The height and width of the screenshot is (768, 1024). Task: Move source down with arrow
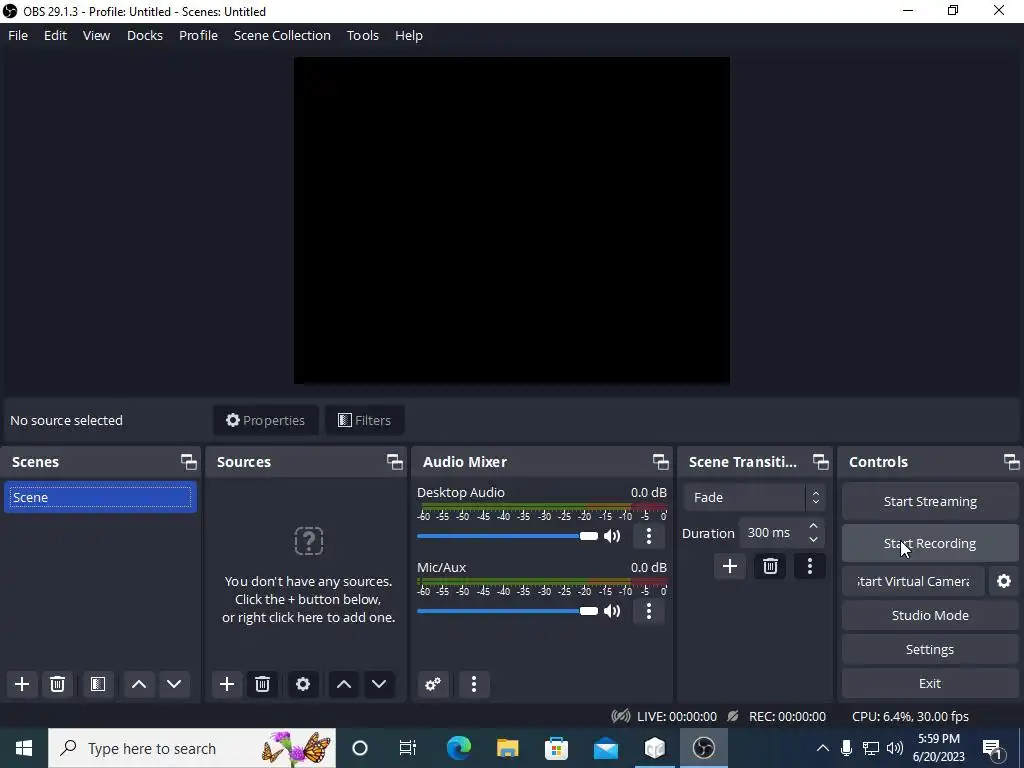tap(379, 684)
